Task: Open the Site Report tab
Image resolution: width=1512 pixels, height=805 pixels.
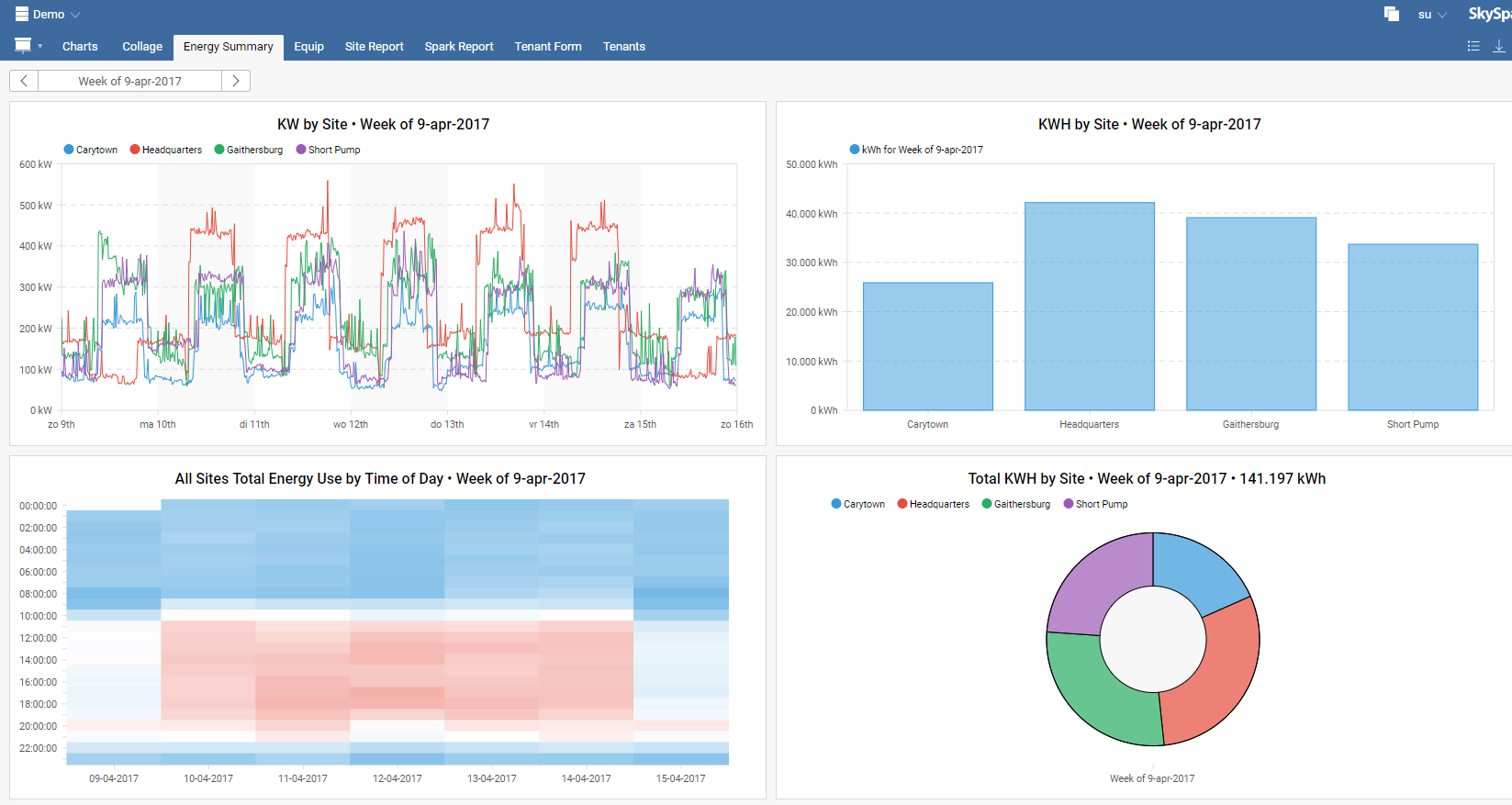Action: pyautogui.click(x=374, y=47)
